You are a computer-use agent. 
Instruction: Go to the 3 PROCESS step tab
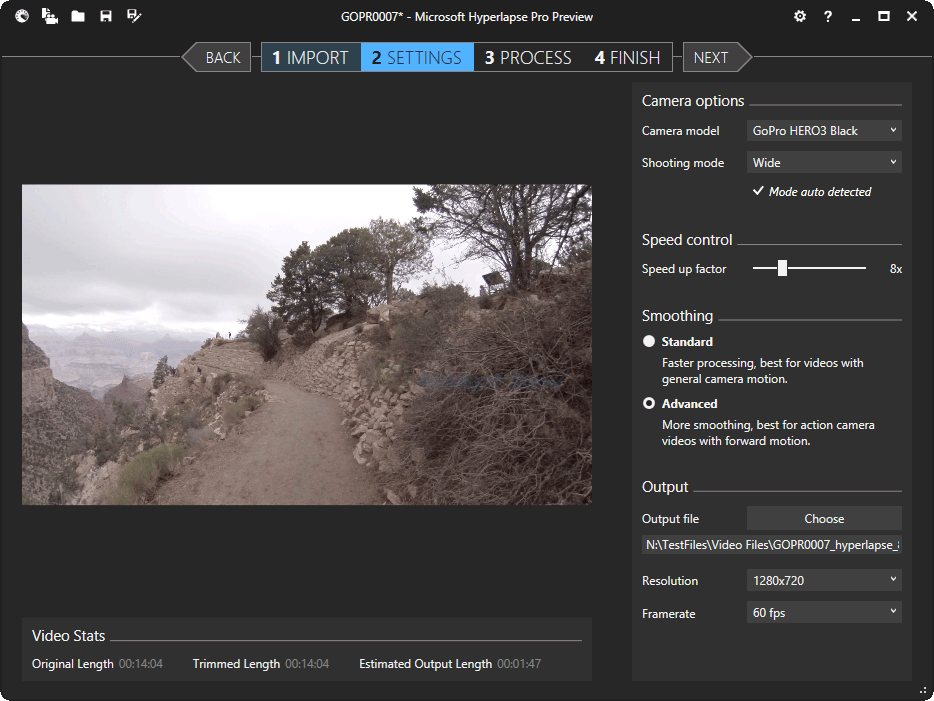point(528,57)
